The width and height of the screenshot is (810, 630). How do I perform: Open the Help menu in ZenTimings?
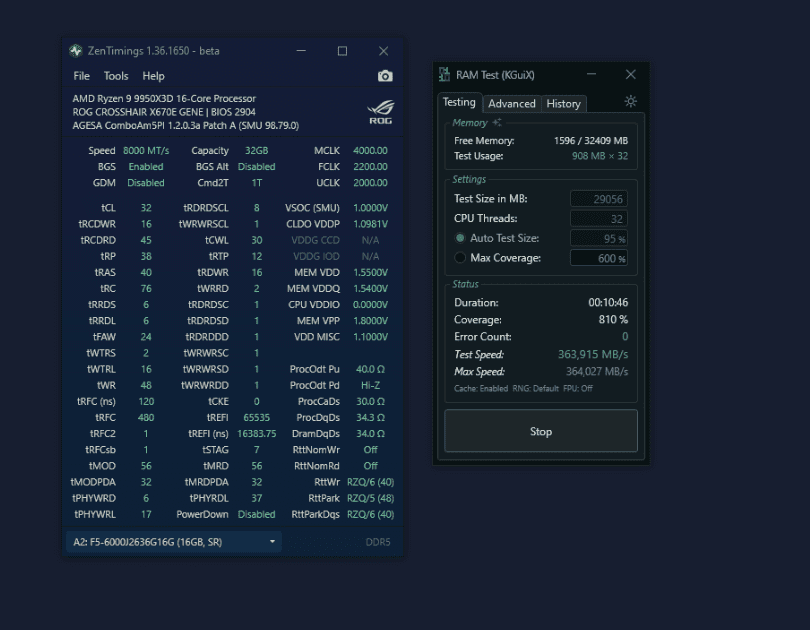tap(153, 76)
